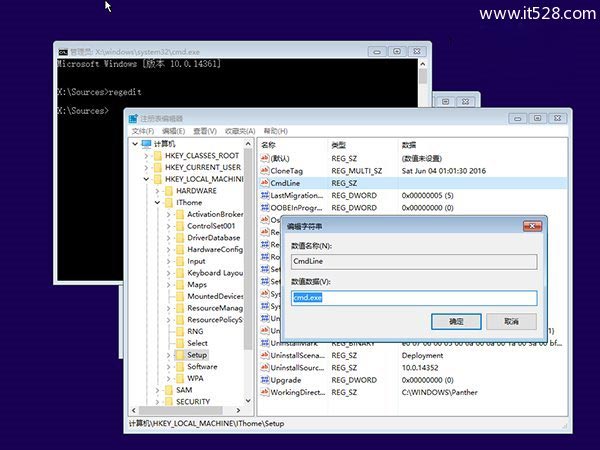Click the value data field containing cmd.exe
The image size is (600, 450).
[414, 298]
